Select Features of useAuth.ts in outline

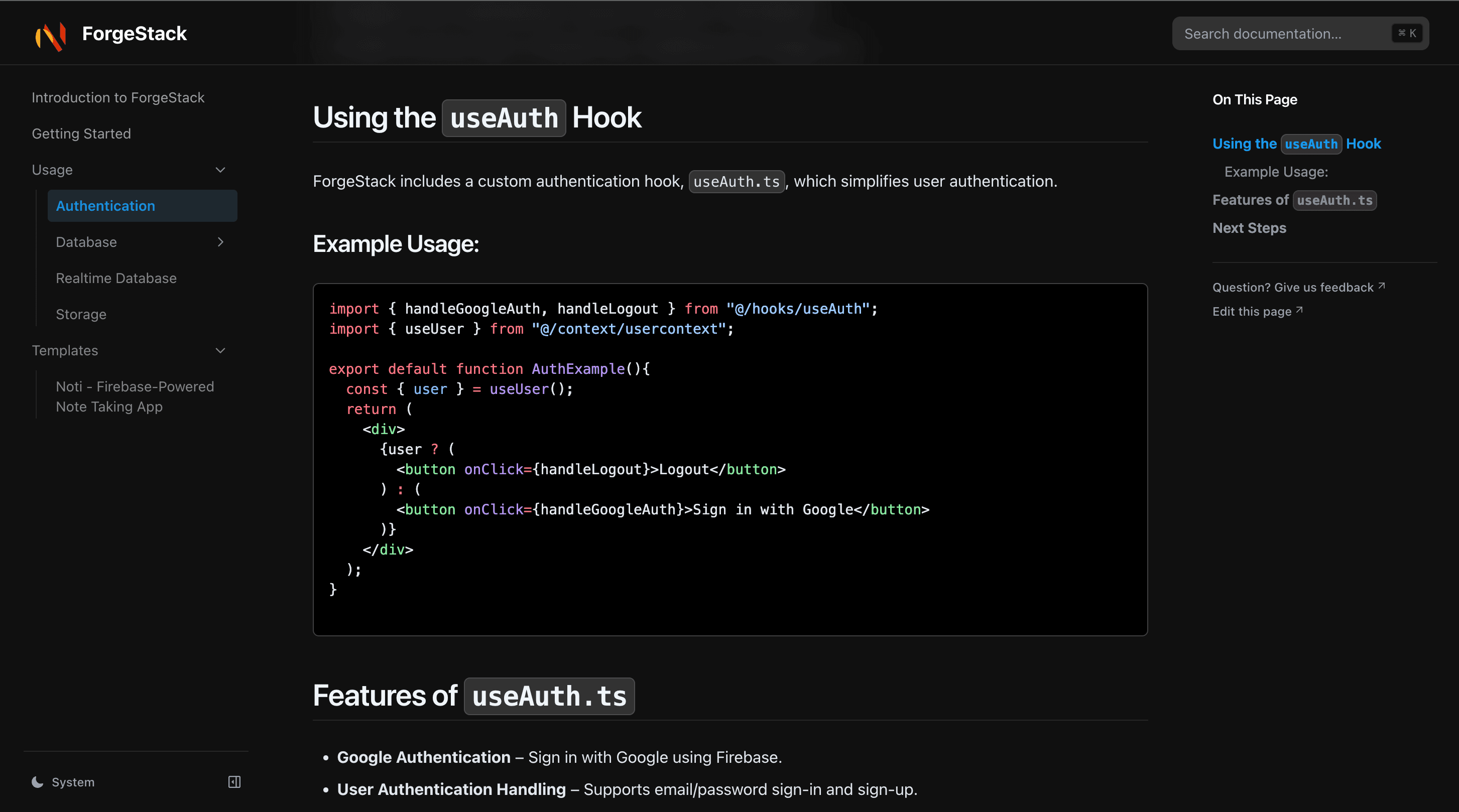coord(1294,200)
